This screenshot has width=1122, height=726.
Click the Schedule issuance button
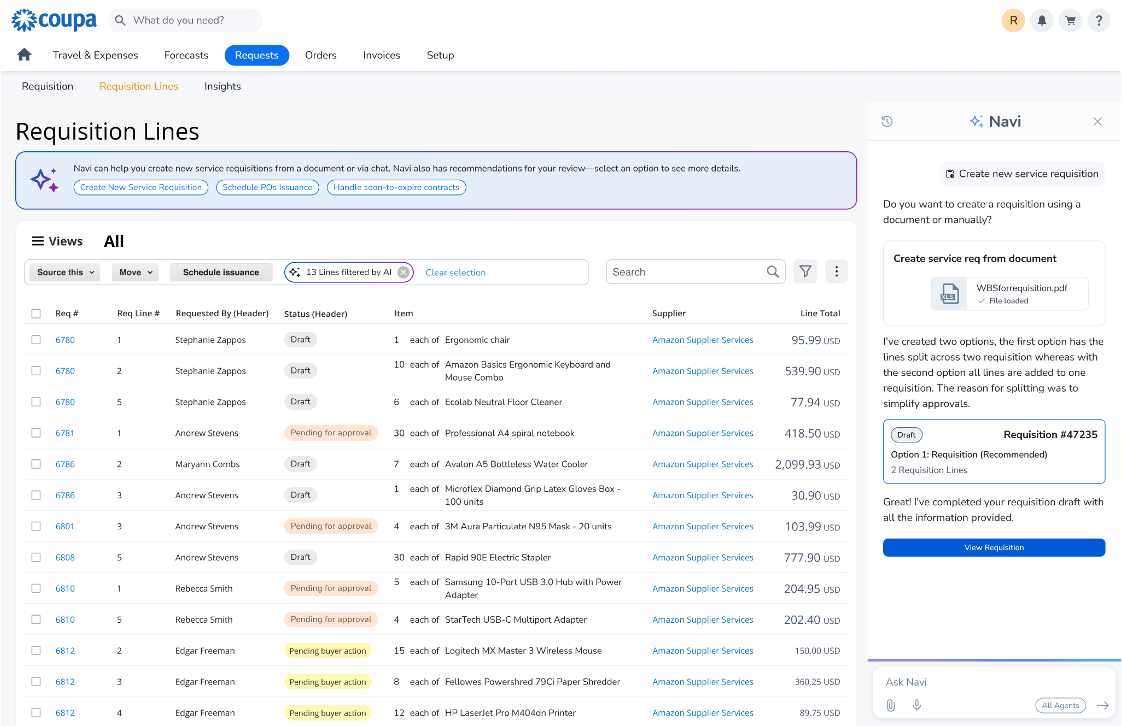coord(221,273)
